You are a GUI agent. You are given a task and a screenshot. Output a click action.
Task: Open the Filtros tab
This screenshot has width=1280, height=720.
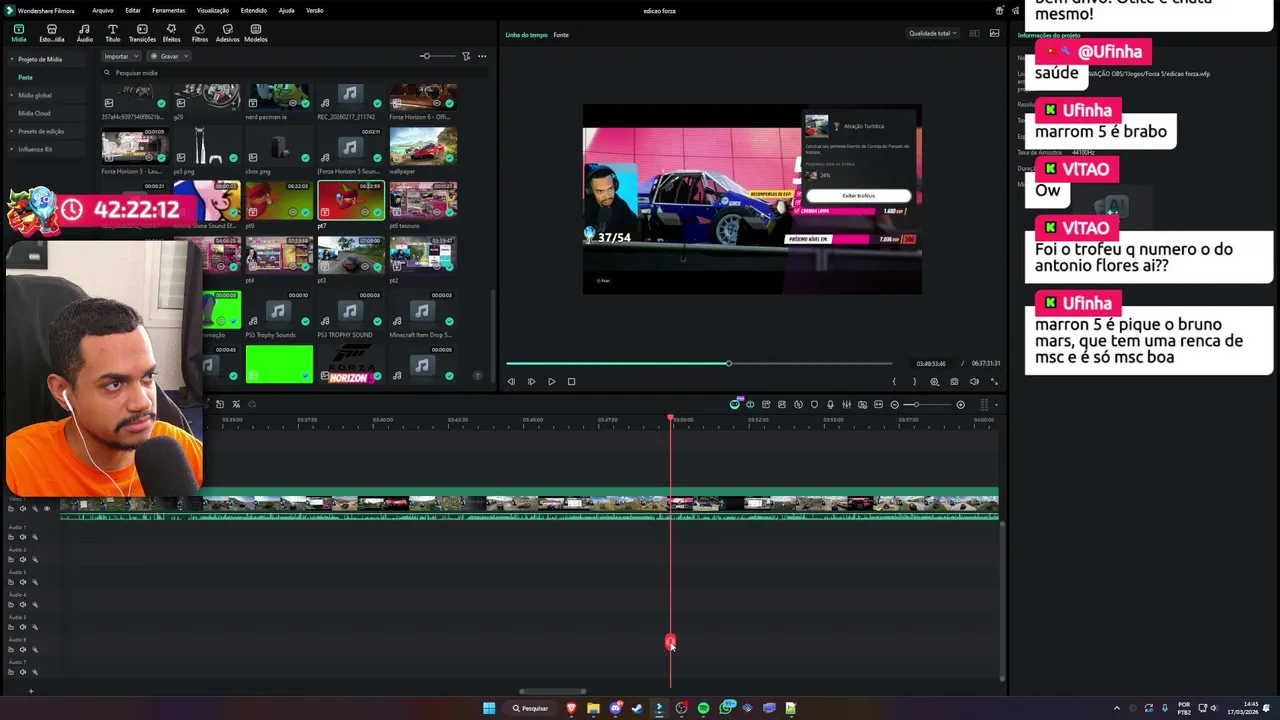pos(200,33)
